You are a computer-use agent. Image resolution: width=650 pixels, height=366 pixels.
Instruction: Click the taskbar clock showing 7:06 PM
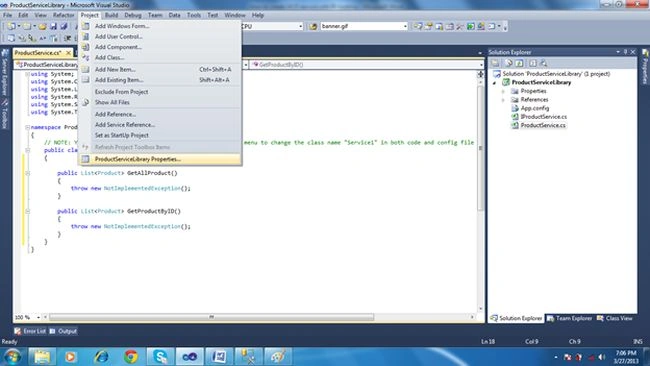pos(626,357)
